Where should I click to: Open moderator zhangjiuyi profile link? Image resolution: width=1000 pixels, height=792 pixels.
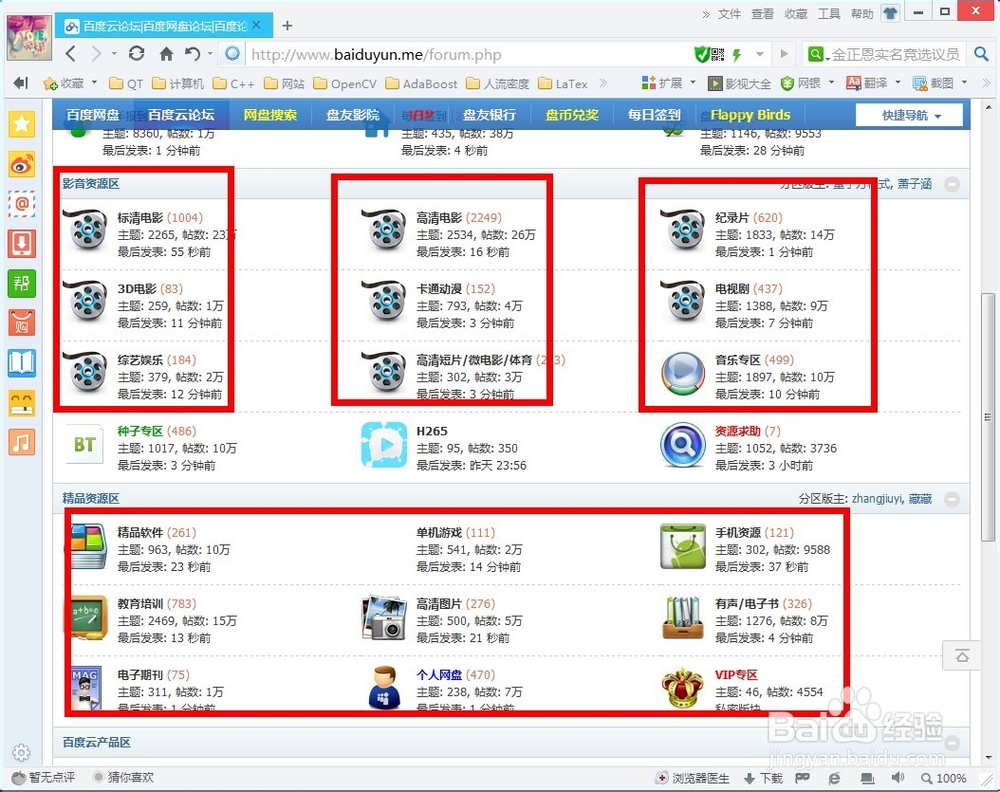[877, 499]
